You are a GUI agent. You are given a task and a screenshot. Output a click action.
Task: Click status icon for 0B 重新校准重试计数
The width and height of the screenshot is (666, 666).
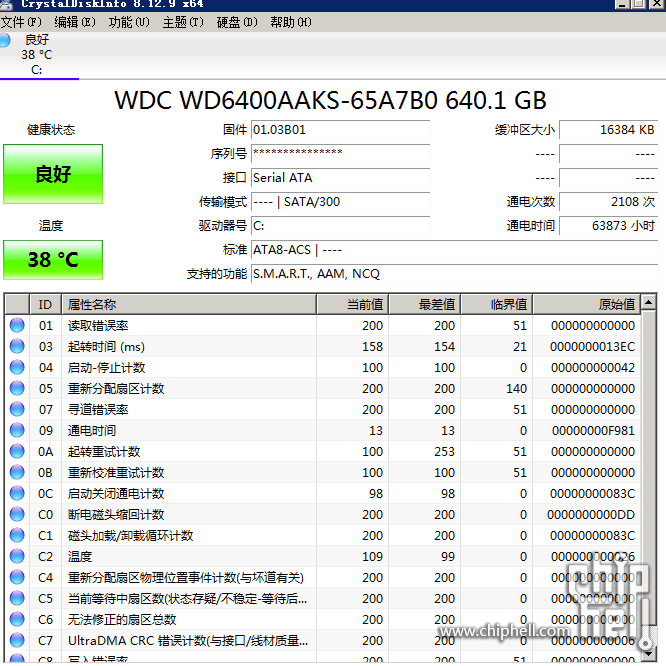click(x=17, y=472)
